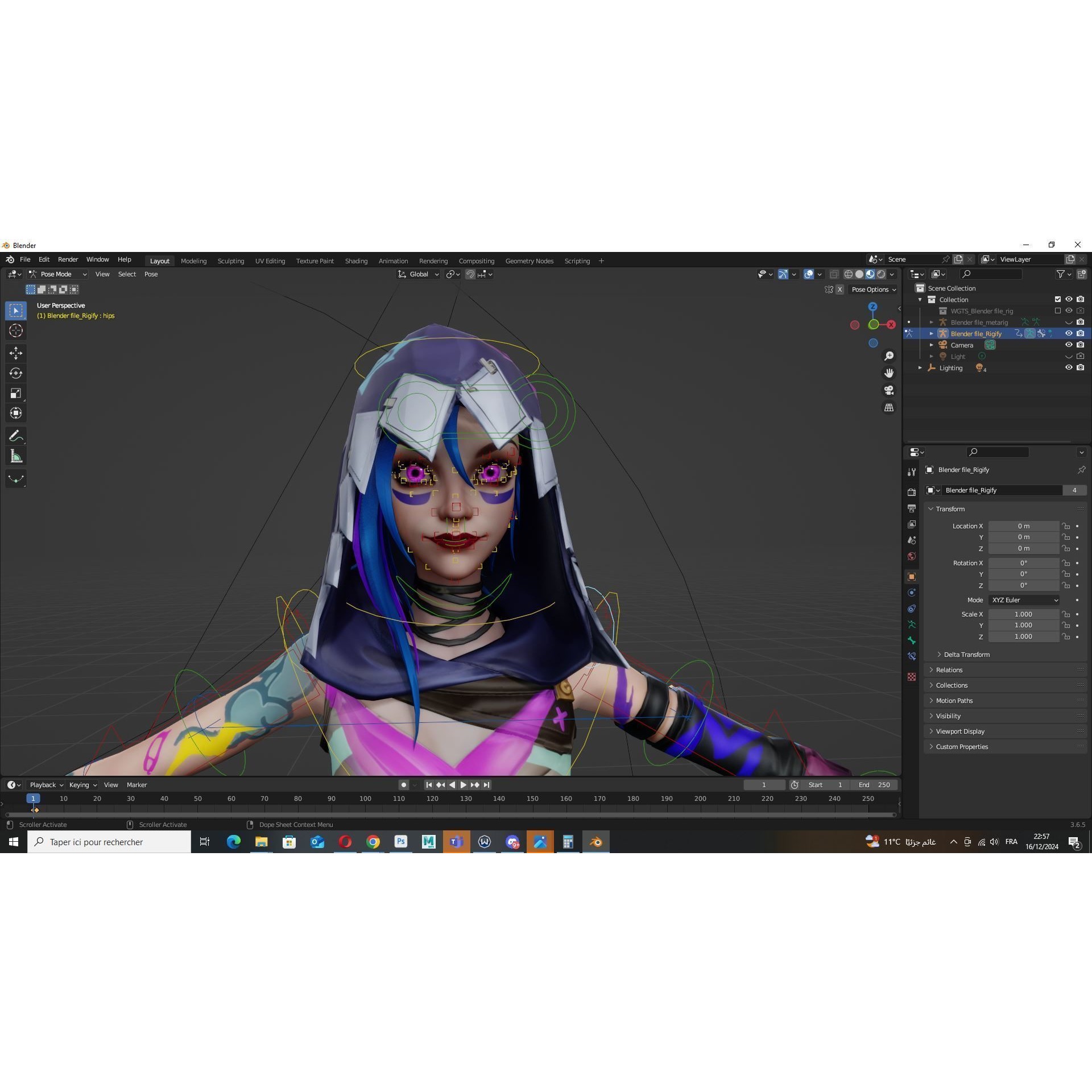
Task: Uncheck the Collection exclude checkbox
Action: point(1058,299)
